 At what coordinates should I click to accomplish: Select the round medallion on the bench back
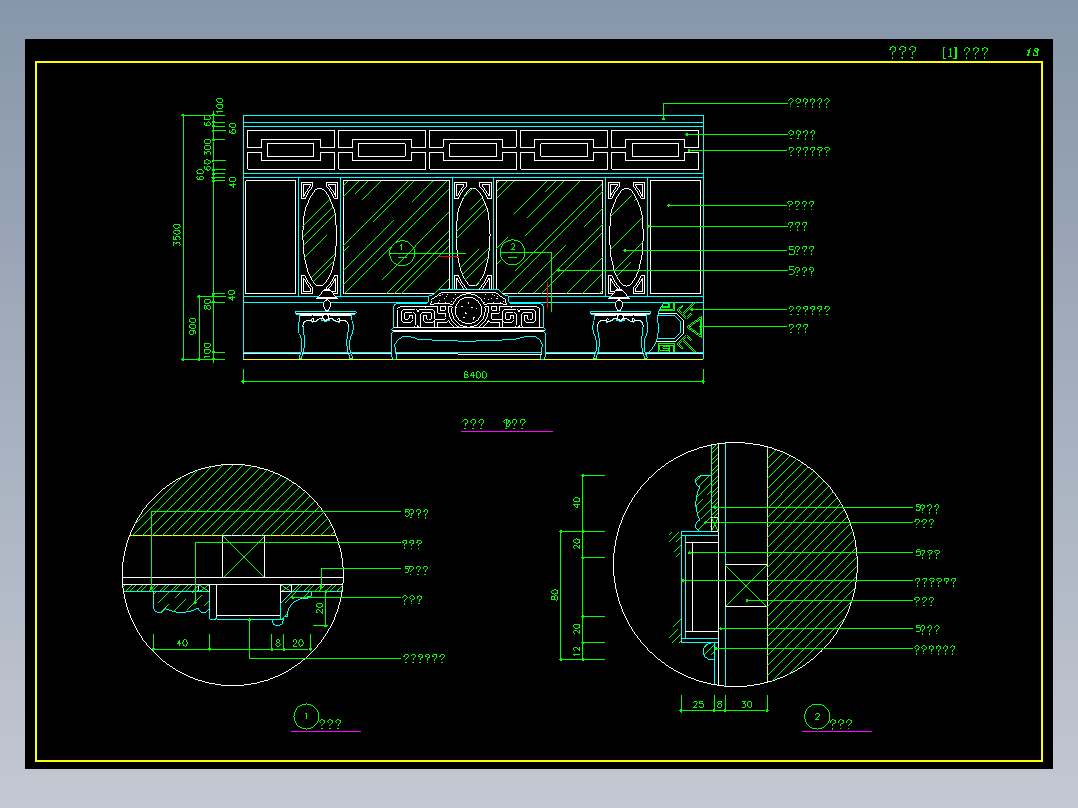tap(468, 310)
